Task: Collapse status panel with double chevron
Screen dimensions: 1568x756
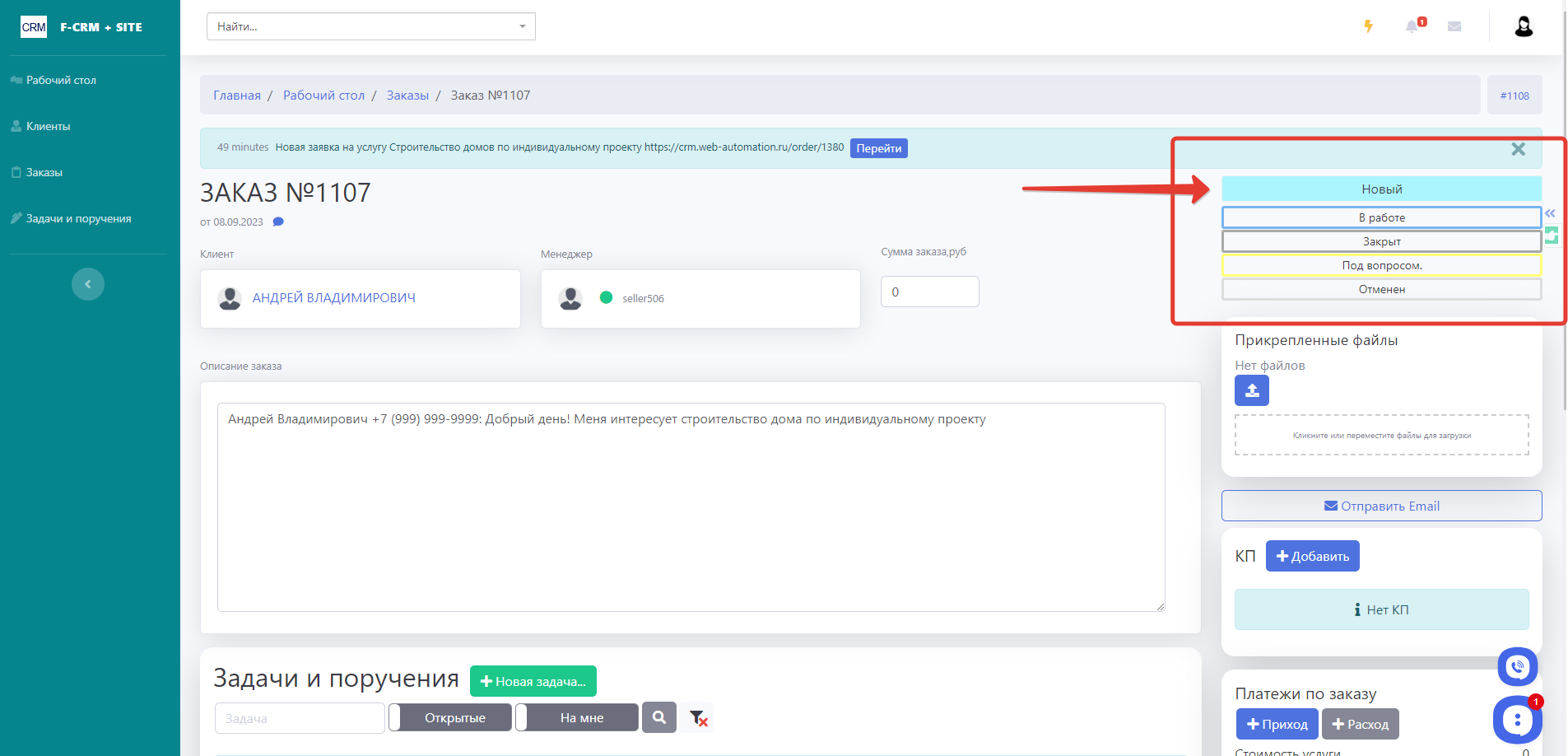Action: coord(1550,213)
